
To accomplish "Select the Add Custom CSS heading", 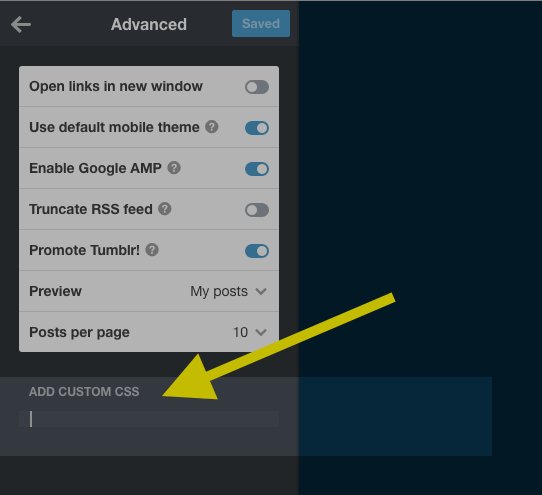I will pos(84,392).
